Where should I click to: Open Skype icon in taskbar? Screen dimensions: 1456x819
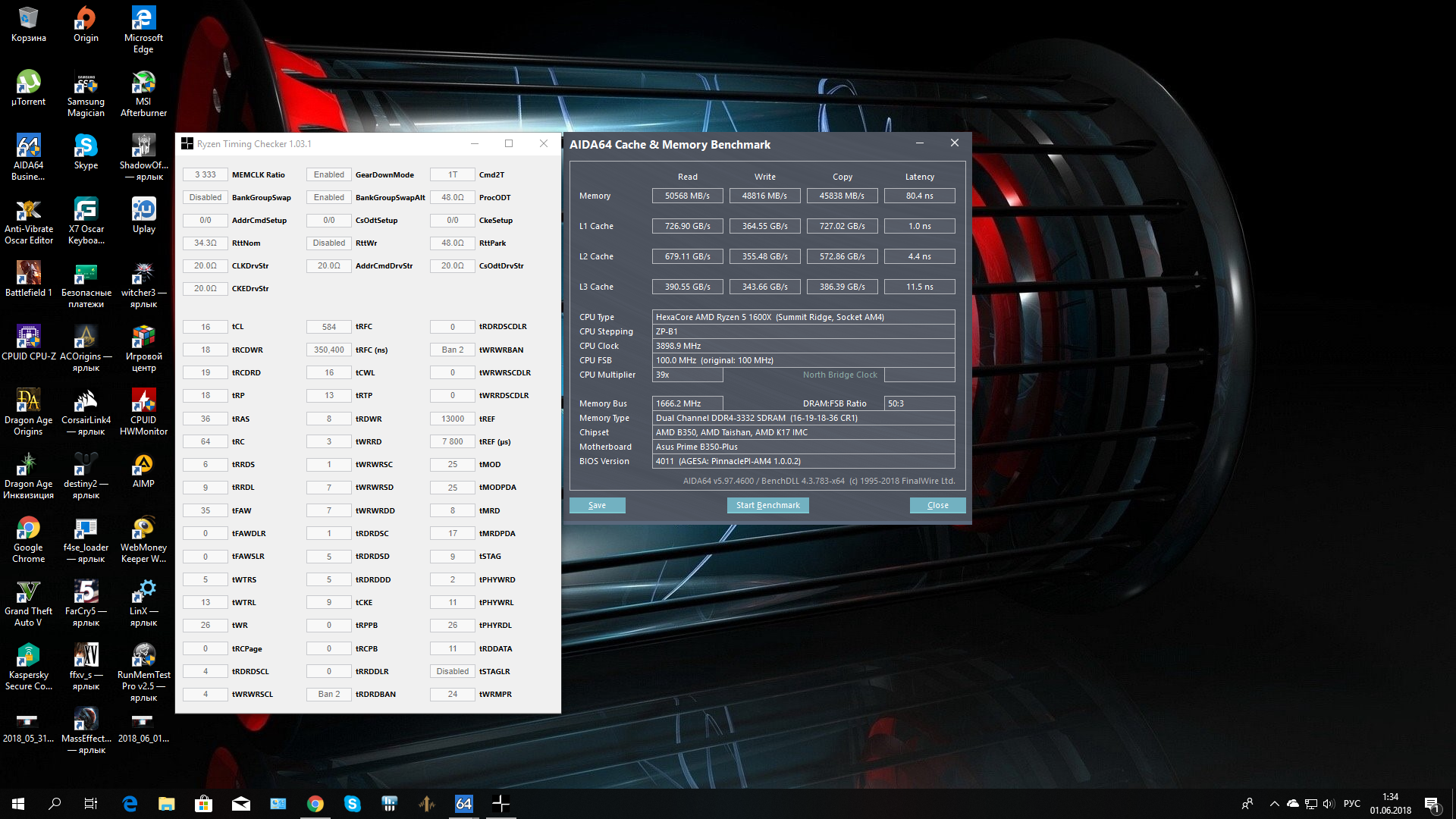352,804
